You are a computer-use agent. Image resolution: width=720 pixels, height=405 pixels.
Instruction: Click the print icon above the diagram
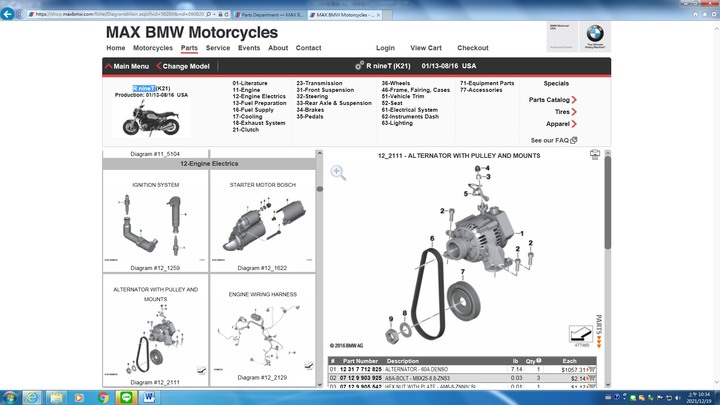coord(595,155)
